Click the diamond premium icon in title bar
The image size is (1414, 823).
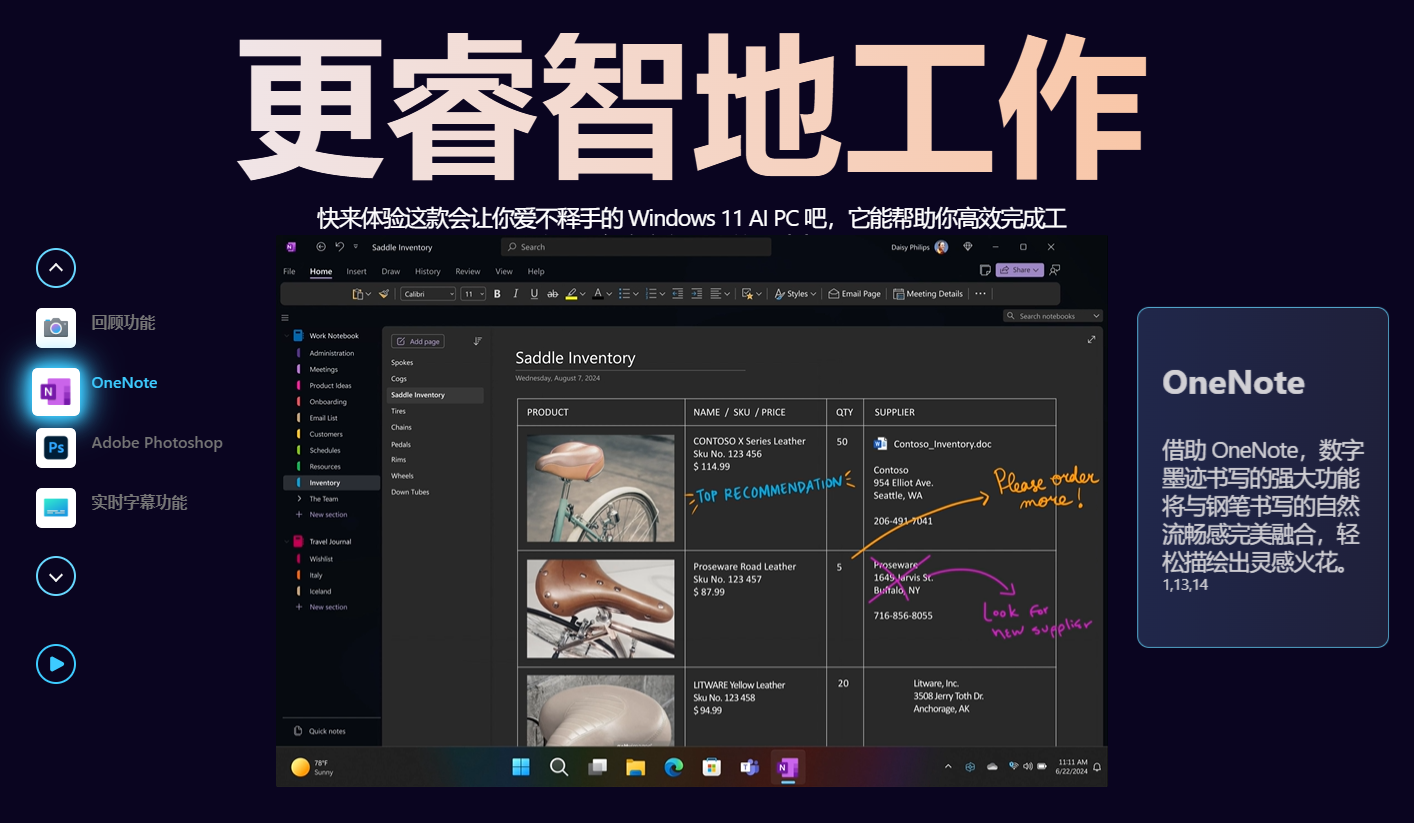[967, 247]
